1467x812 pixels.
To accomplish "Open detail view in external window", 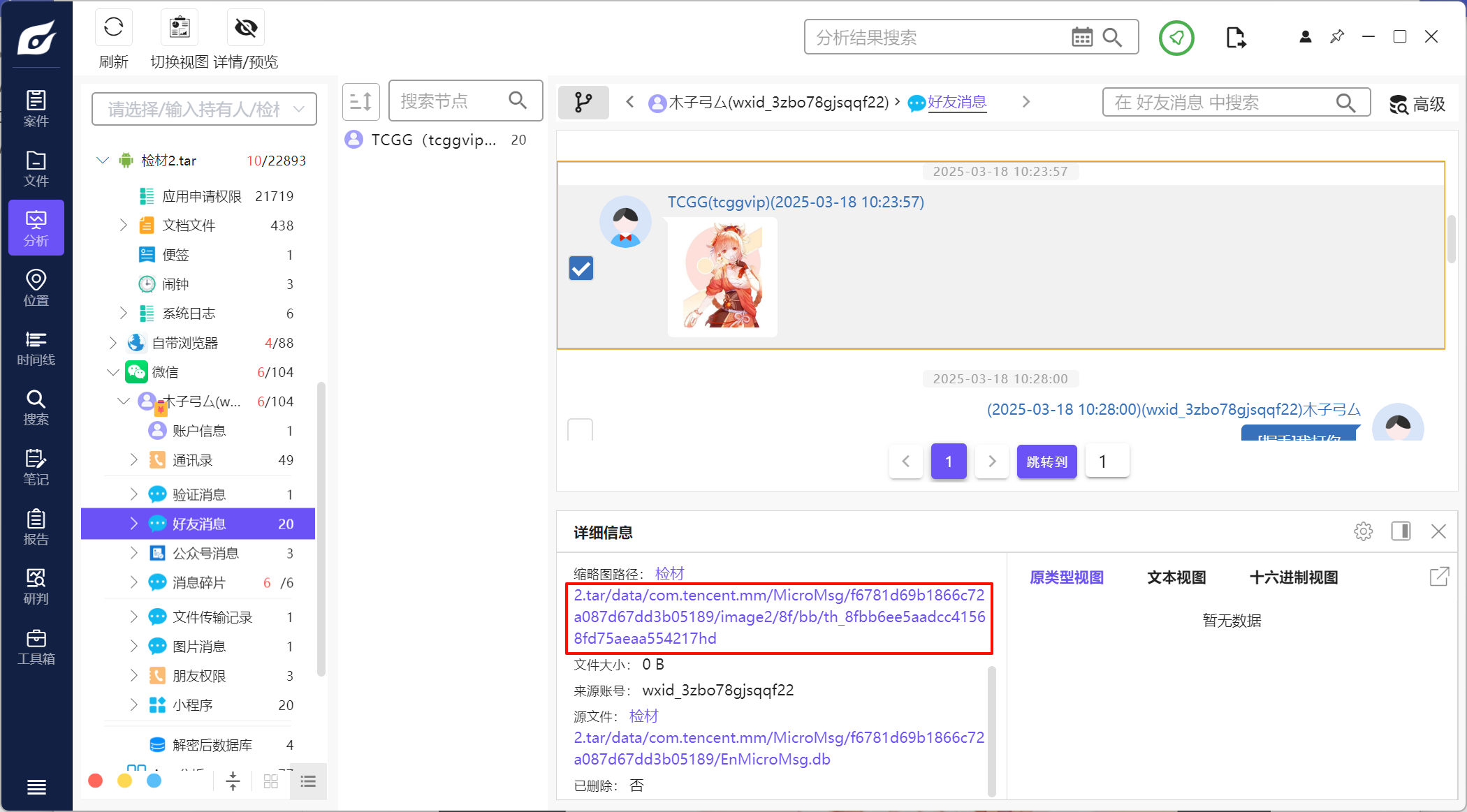I will 1439,577.
